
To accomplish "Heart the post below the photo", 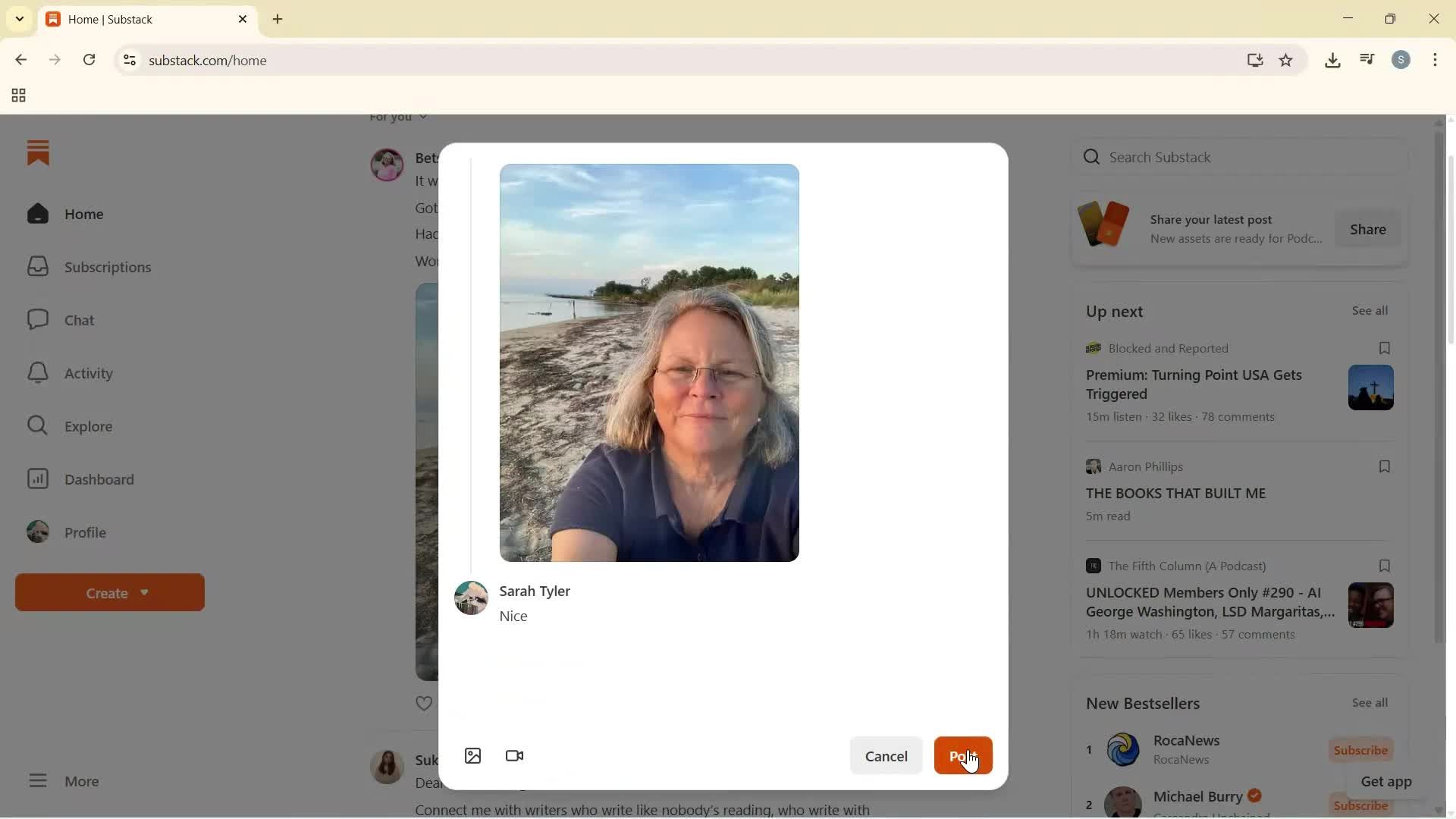I will [425, 703].
